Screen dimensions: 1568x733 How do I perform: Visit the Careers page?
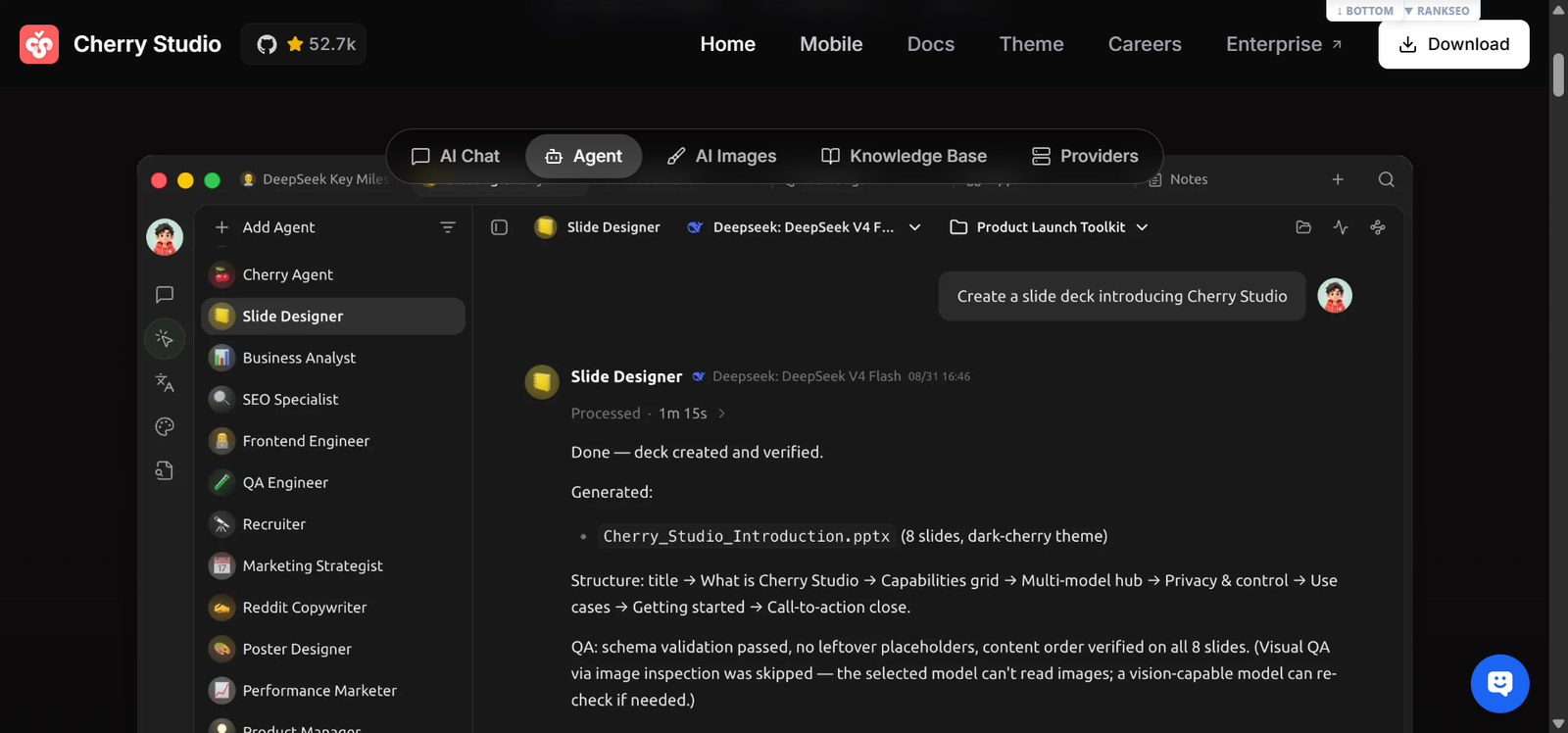(x=1145, y=44)
